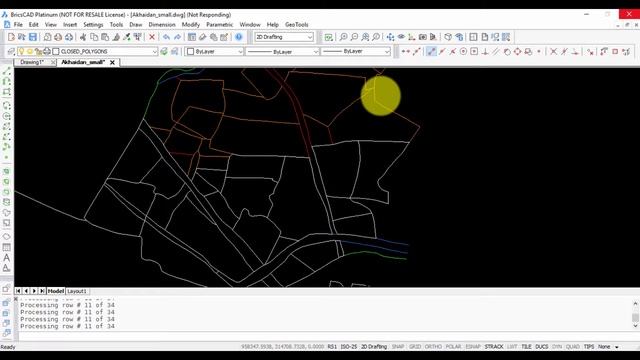The image size is (640, 360).
Task: Close the Akhaidan_small document tab
Action: [112, 62]
